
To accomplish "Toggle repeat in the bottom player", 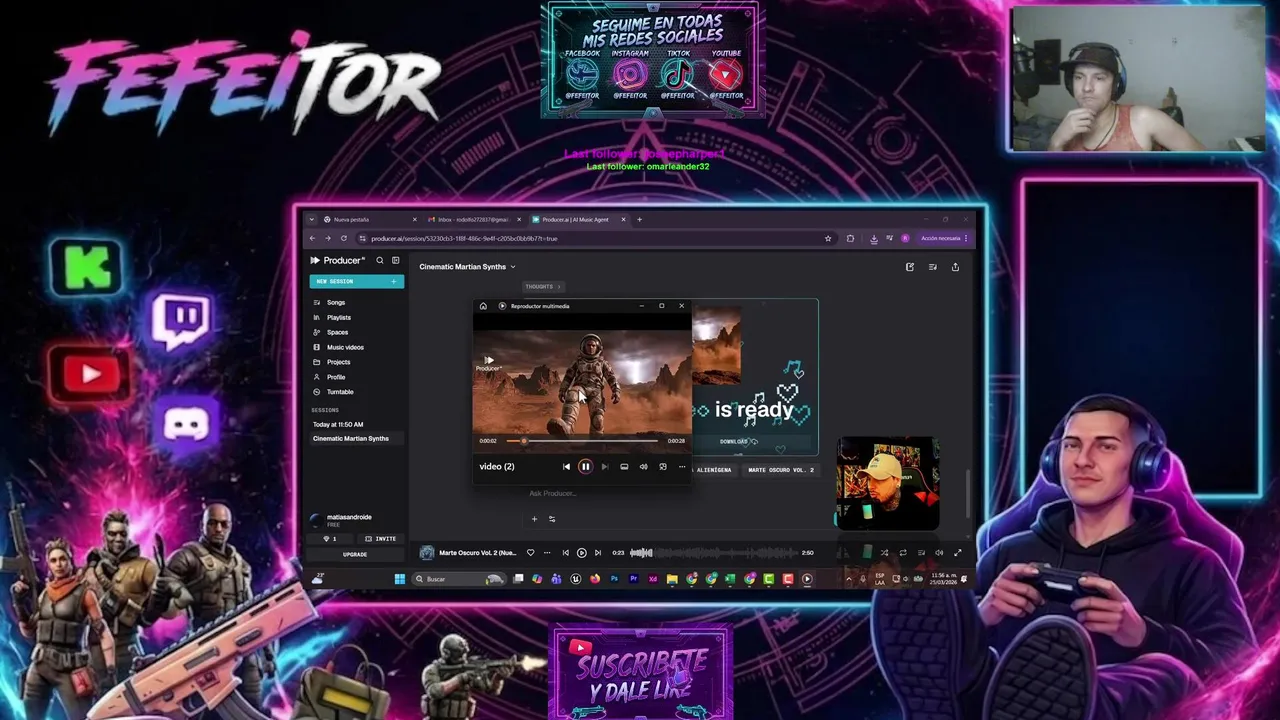I will pyautogui.click(x=902, y=552).
